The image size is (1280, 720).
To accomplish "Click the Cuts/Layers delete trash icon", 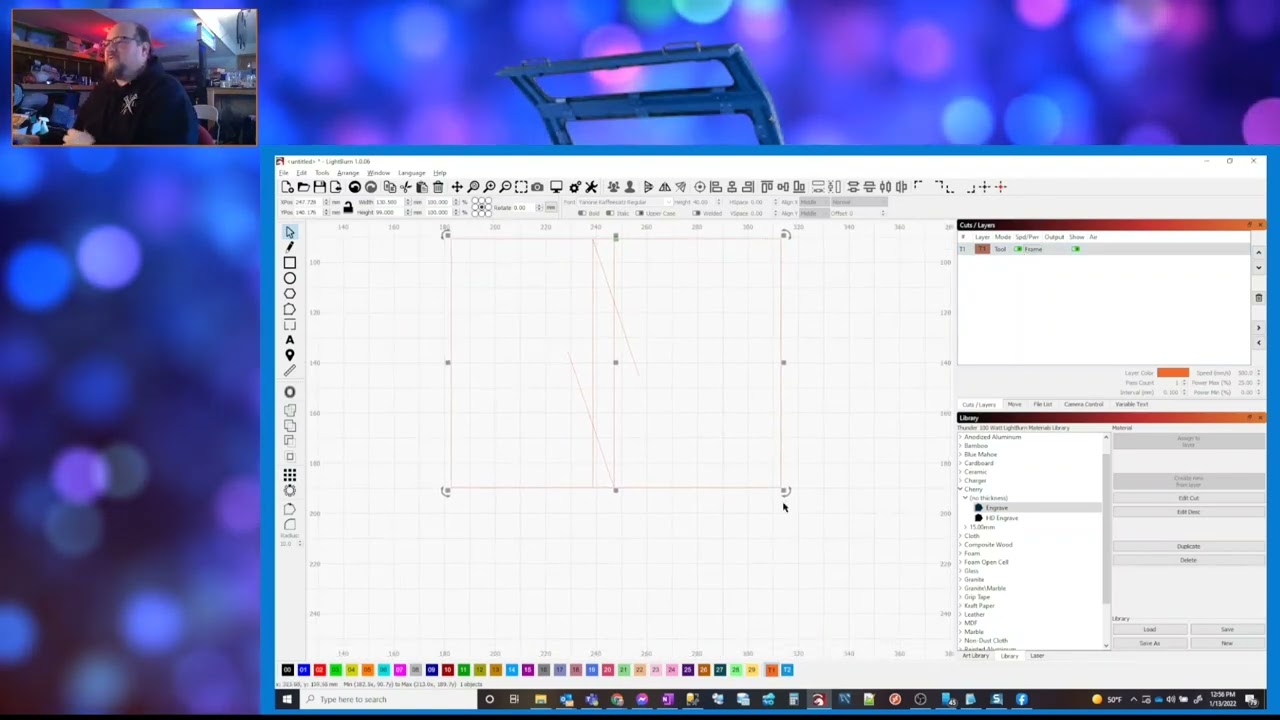I will (1259, 298).
